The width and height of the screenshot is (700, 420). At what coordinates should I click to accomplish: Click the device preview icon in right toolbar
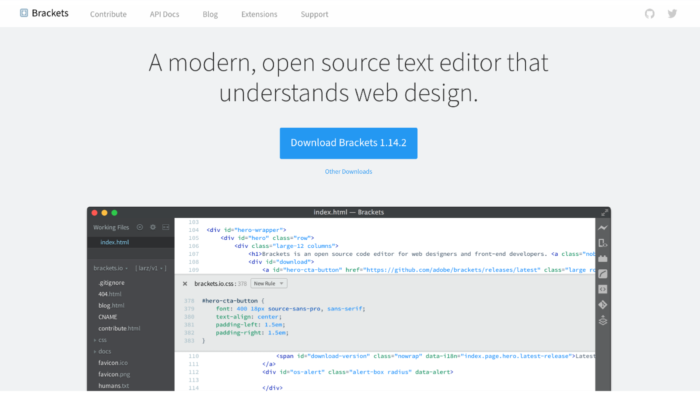tap(603, 243)
